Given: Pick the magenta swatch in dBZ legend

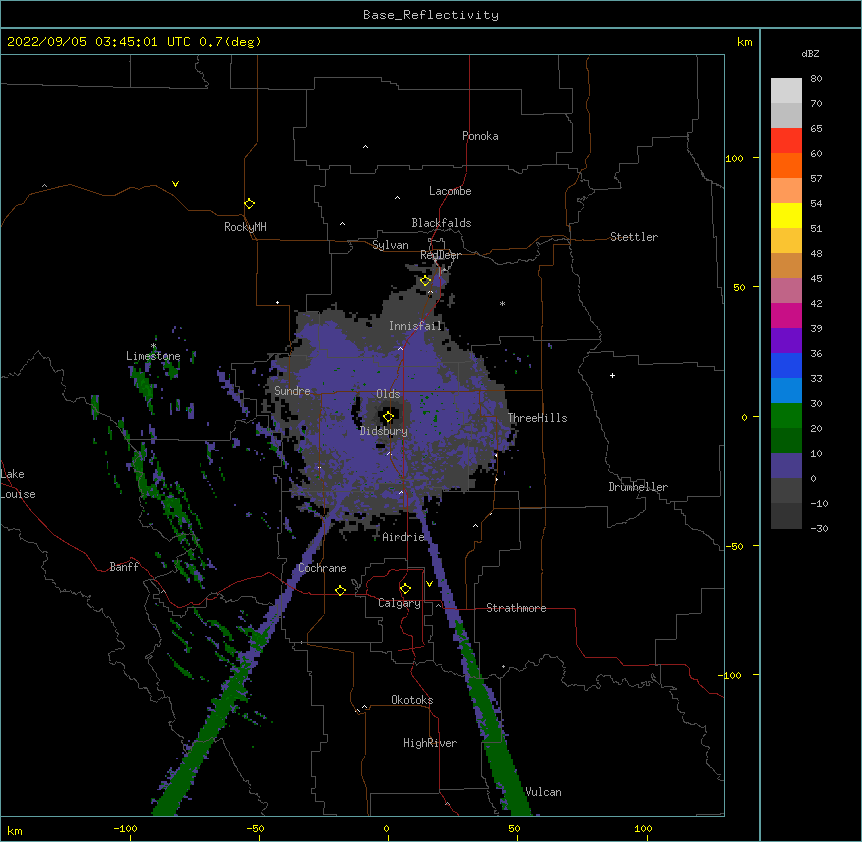Looking at the screenshot, I should click(x=786, y=315).
